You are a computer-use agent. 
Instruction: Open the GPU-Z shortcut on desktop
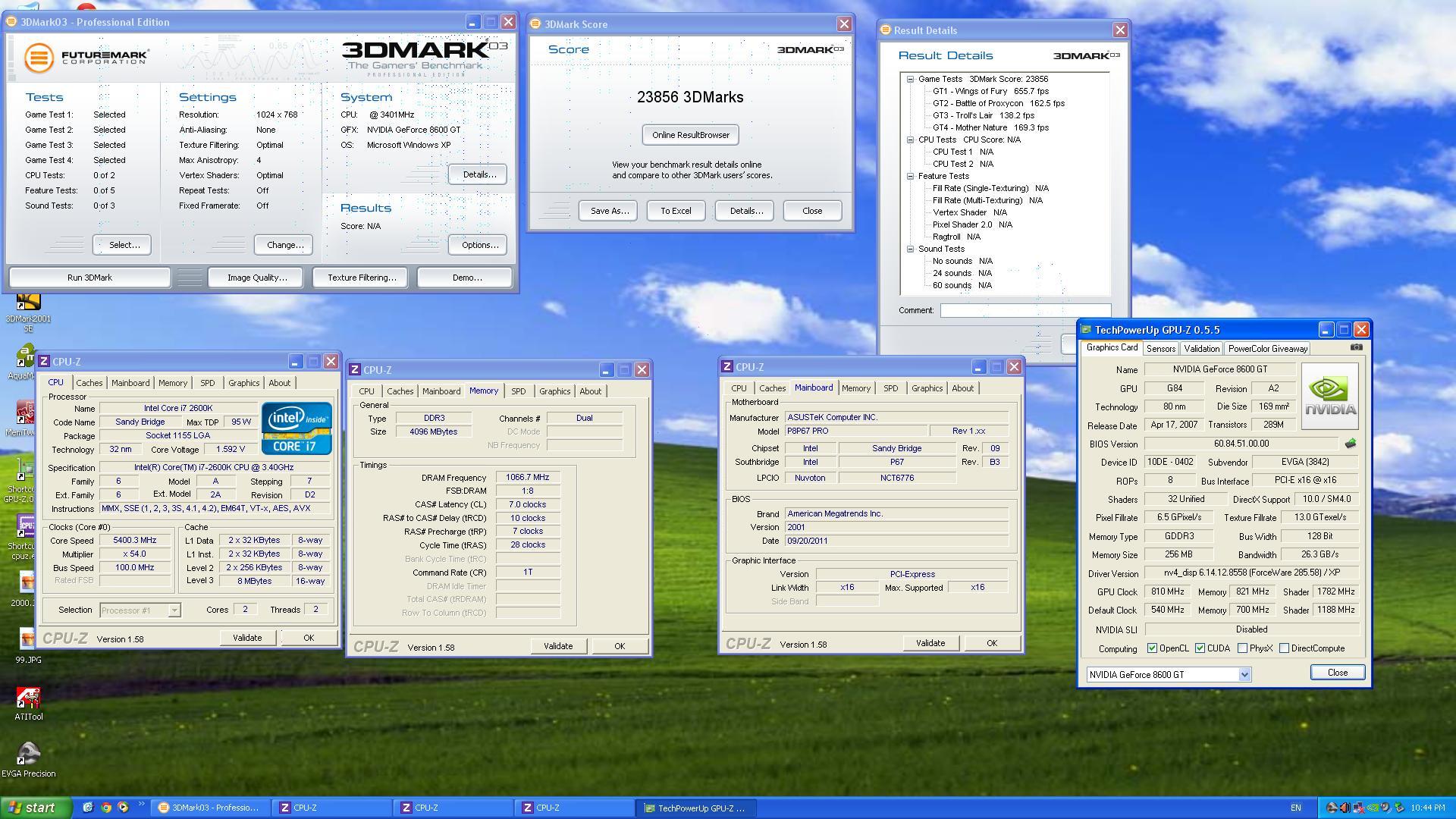[x=21, y=479]
